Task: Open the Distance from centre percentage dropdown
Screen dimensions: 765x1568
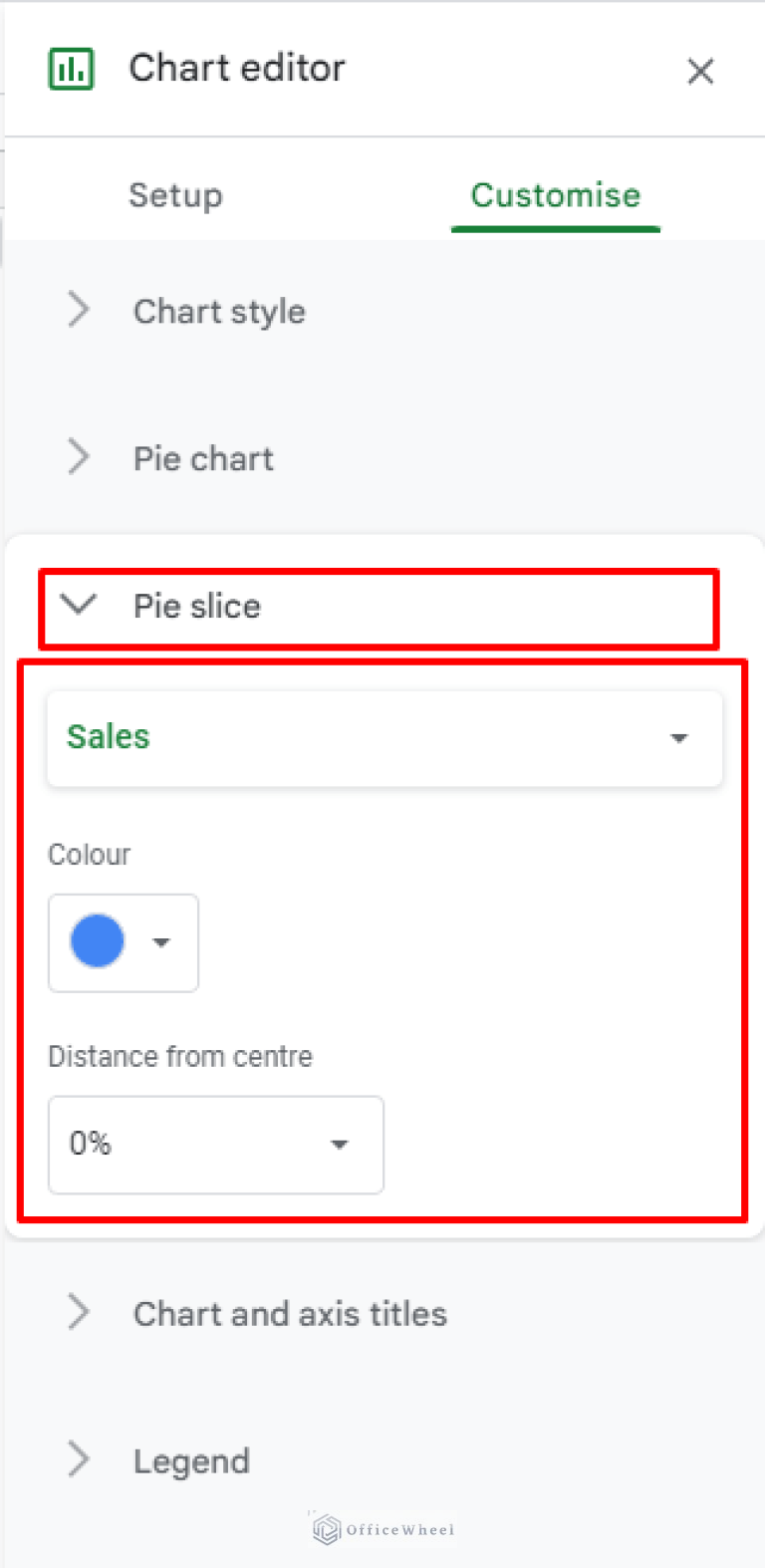Action: click(215, 1145)
